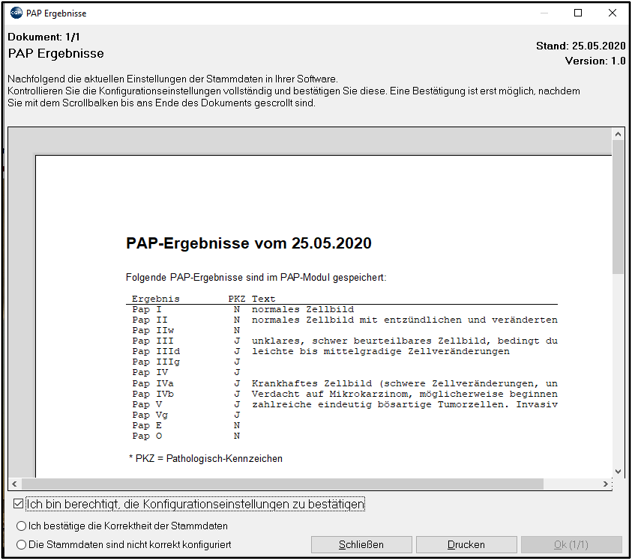This screenshot has width=632, height=560.
Task: Click the 'Pap I' result row
Action: coord(243,310)
